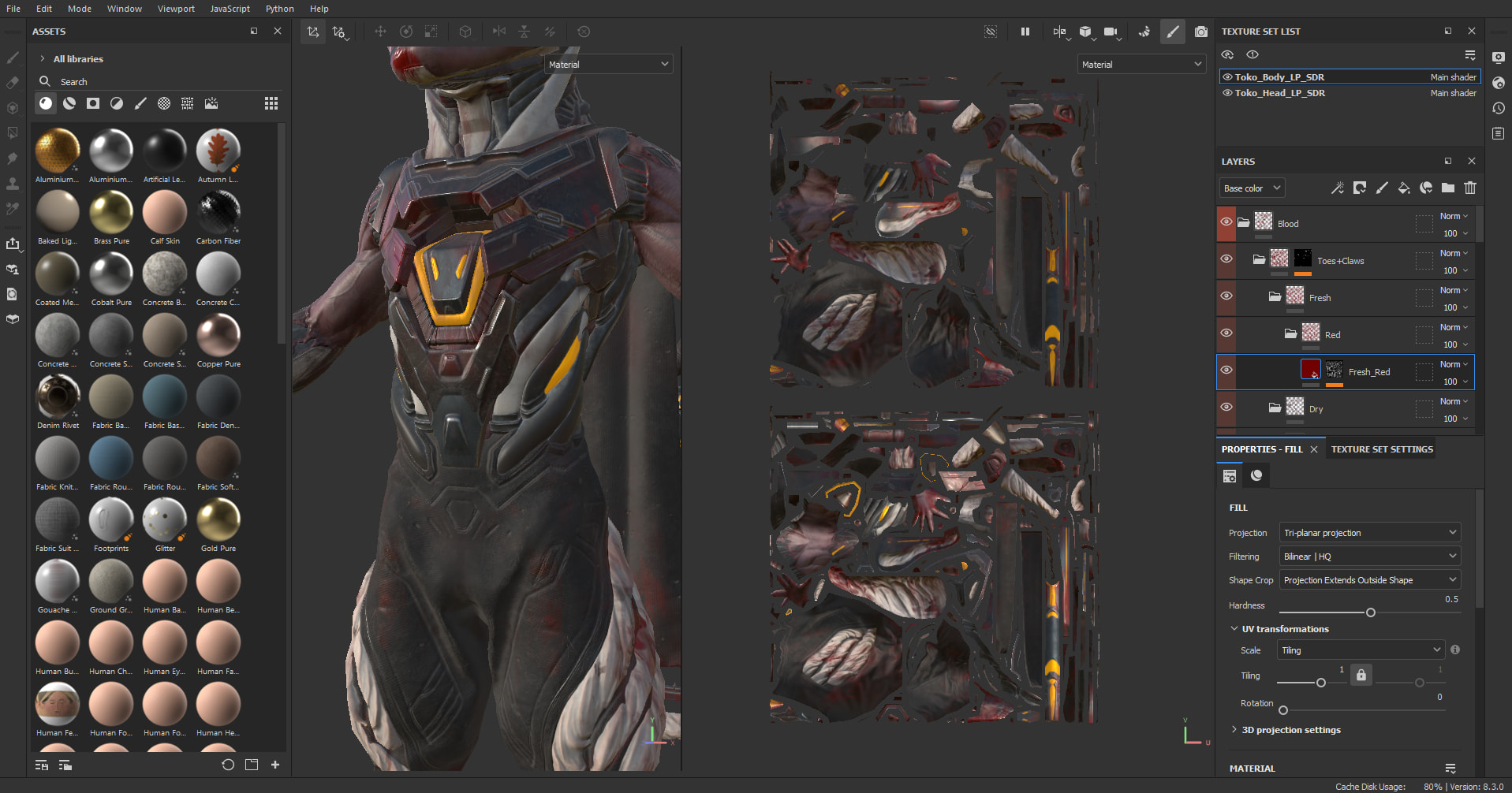Pause the viewport engine computation

pos(1025,32)
